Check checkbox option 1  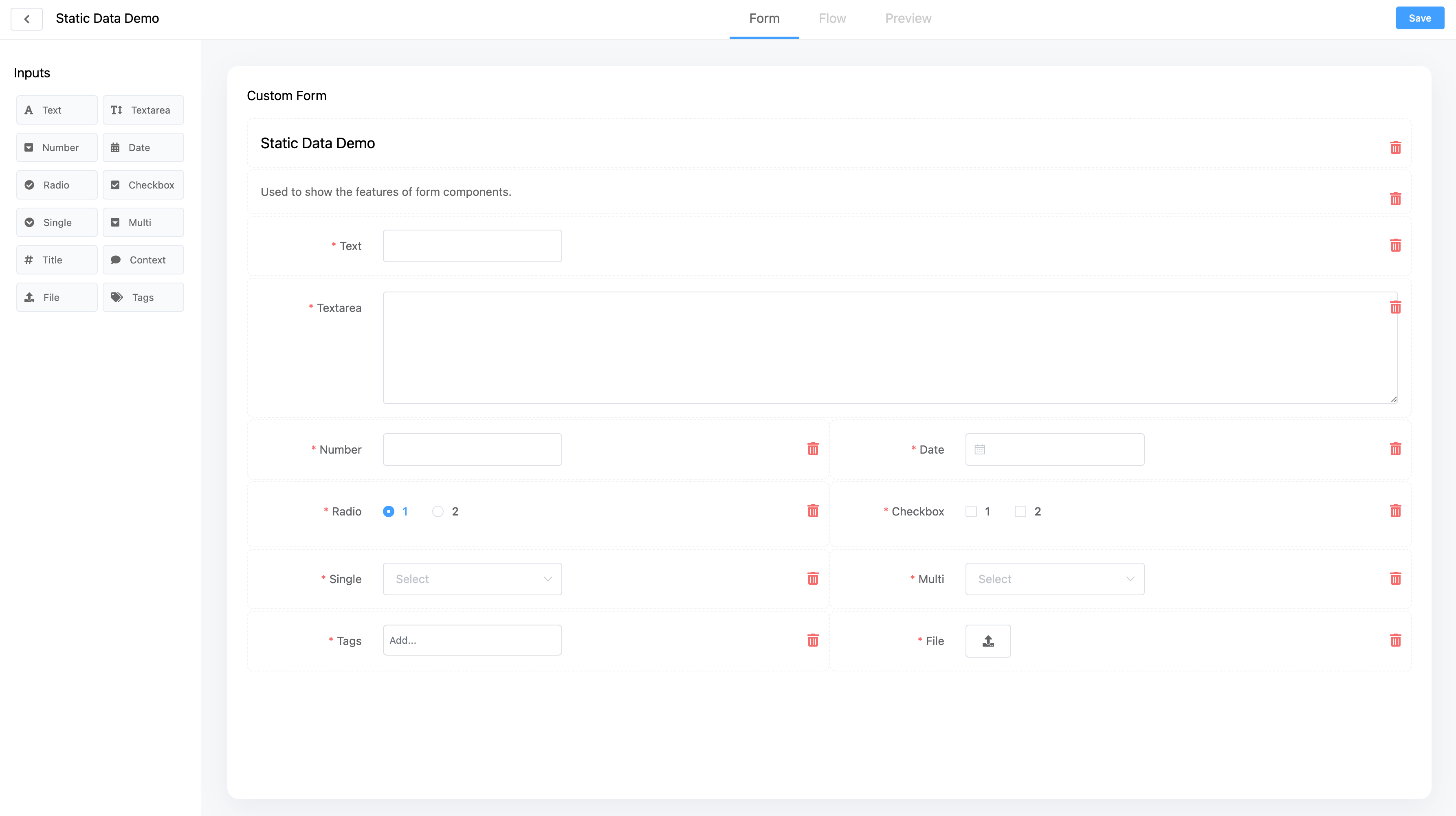click(971, 511)
